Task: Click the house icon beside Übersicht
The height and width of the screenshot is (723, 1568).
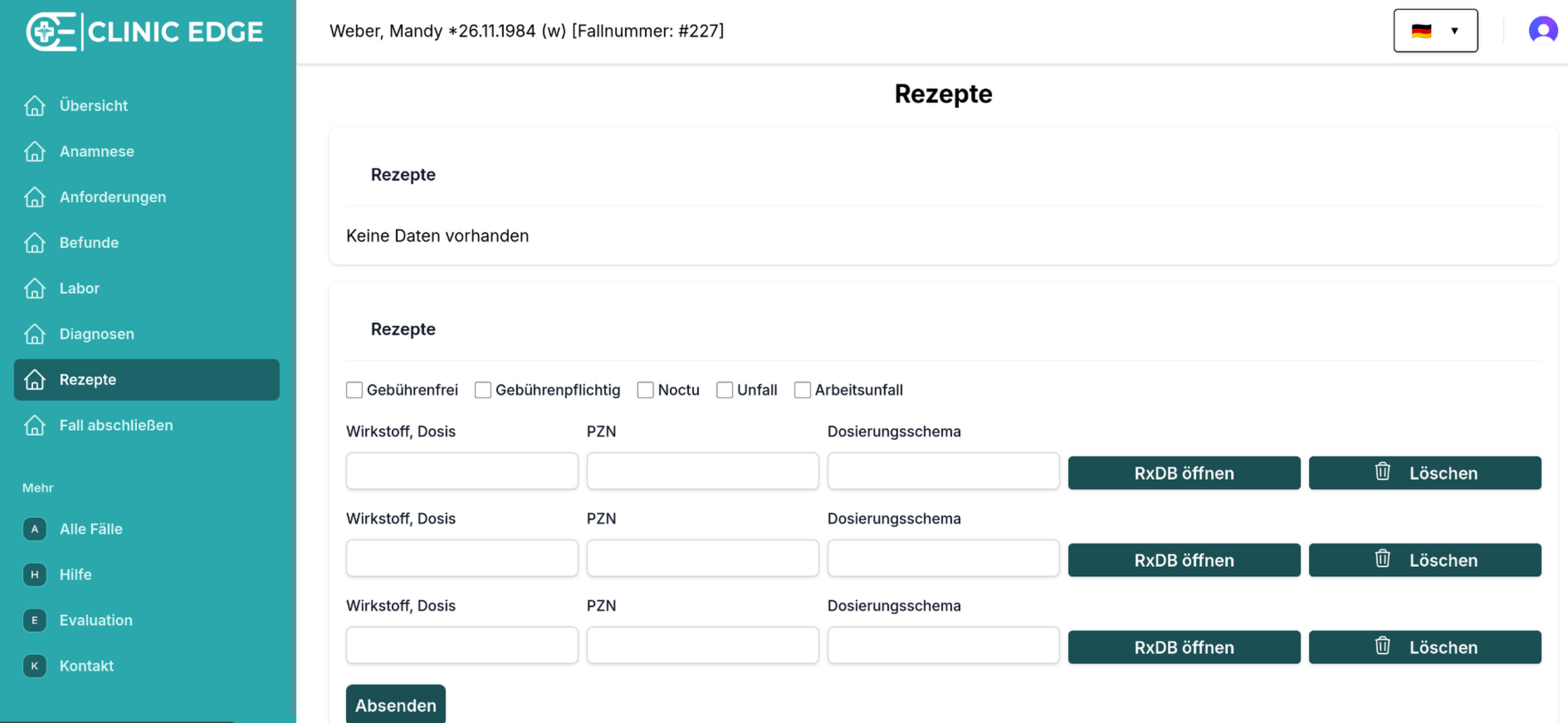Action: (35, 106)
